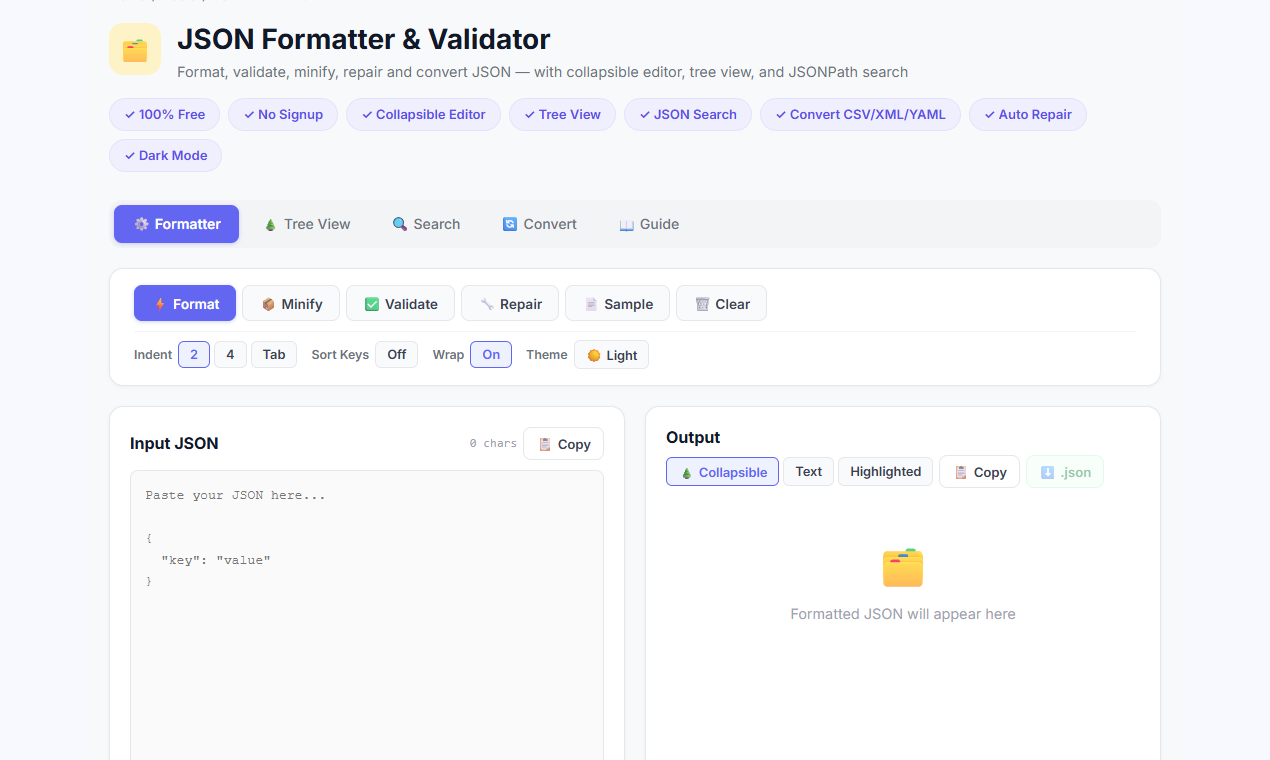This screenshot has height=760, width=1270.
Task: Validate the JSON input
Action: (400, 303)
